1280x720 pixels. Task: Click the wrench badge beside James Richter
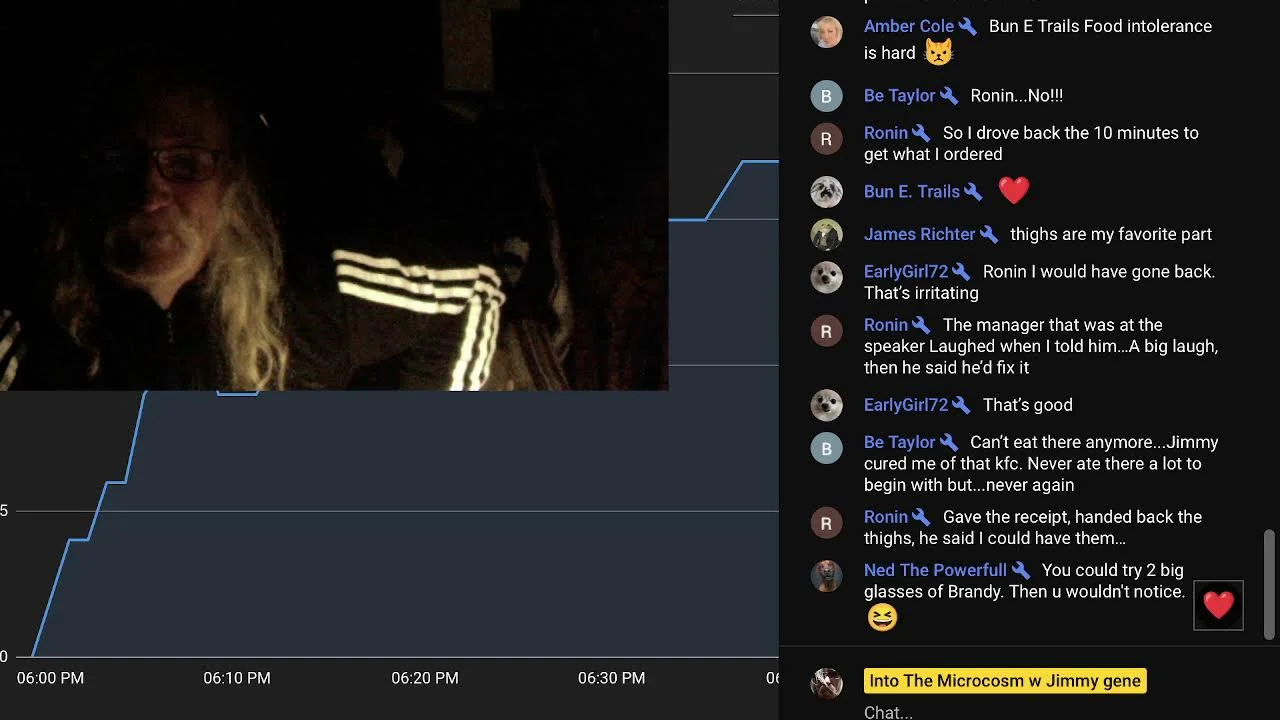pos(989,234)
